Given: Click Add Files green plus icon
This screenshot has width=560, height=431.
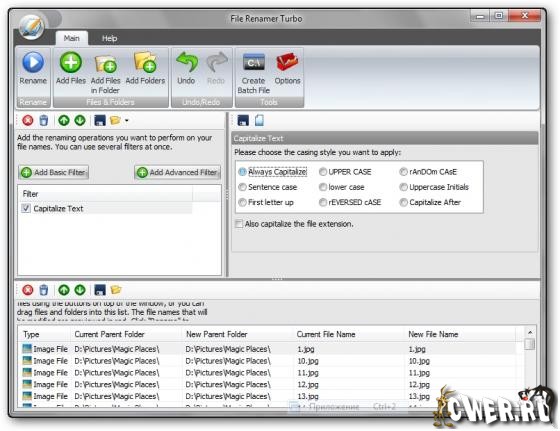Looking at the screenshot, I should click(x=71, y=62).
